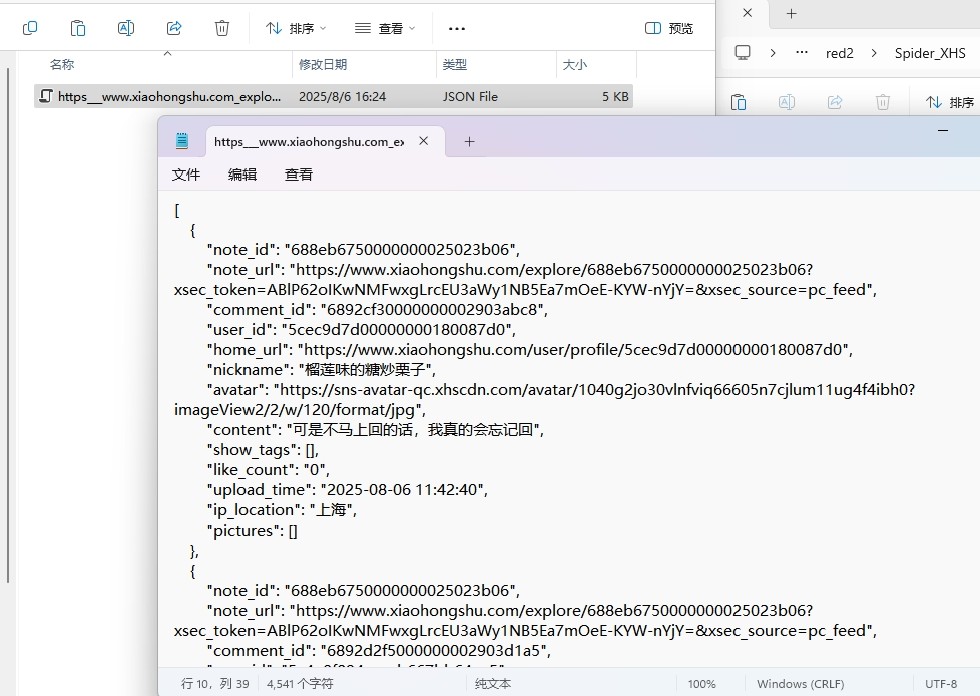Click the This PC monitor icon in breadcrumb
Image resolution: width=980 pixels, height=696 pixels.
pyautogui.click(x=742, y=52)
